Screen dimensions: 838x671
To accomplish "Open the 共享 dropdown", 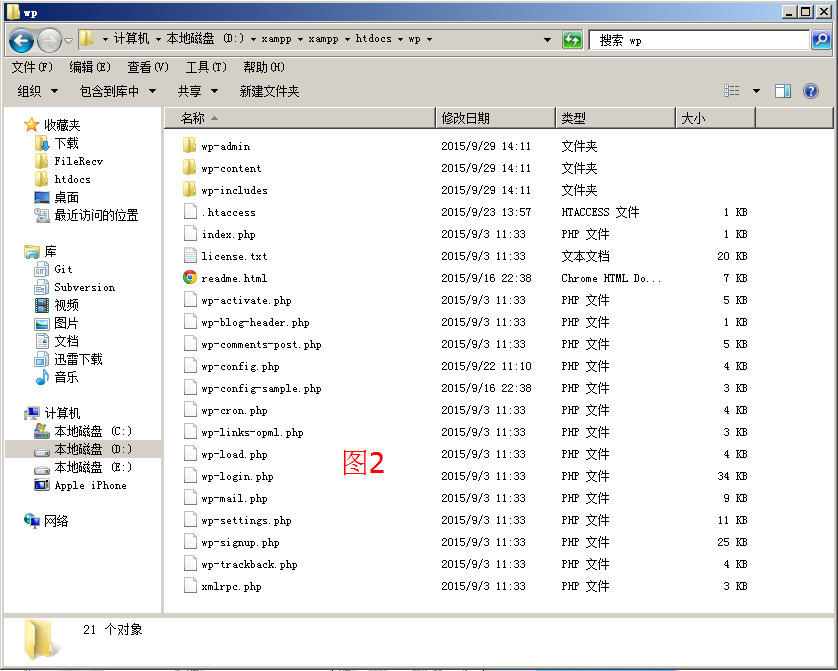I will (198, 91).
